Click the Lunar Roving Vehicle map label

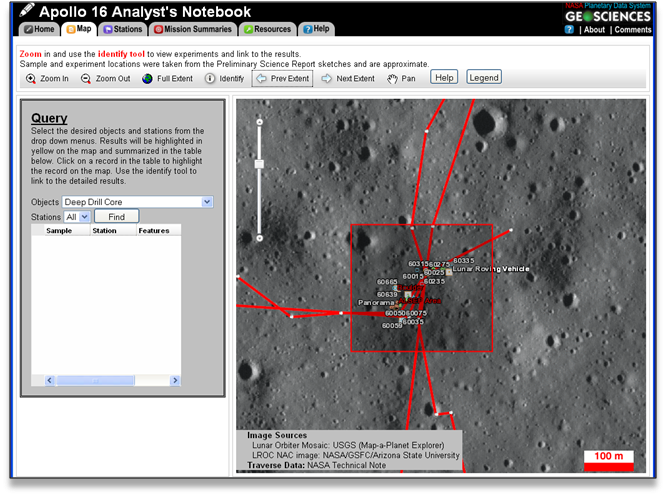pyautogui.click(x=491, y=269)
